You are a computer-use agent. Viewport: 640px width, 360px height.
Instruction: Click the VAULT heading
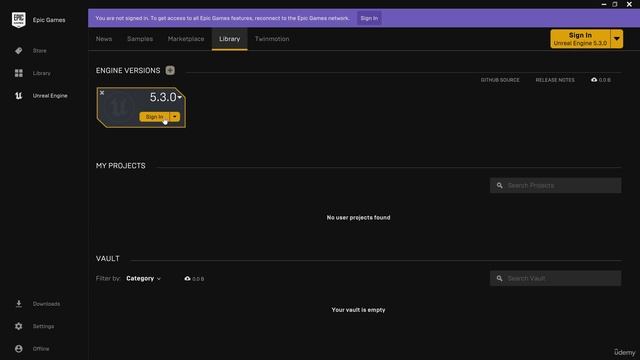(x=107, y=259)
